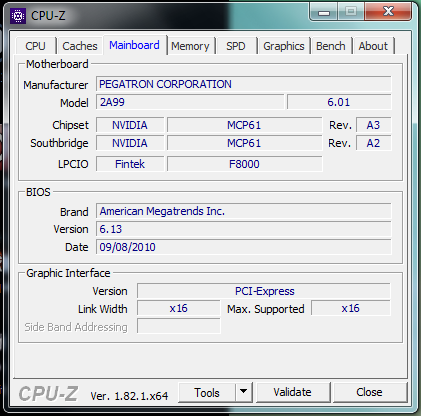This screenshot has width=421, height=416.
Task: Switch to the CPU tab
Action: click(x=36, y=46)
